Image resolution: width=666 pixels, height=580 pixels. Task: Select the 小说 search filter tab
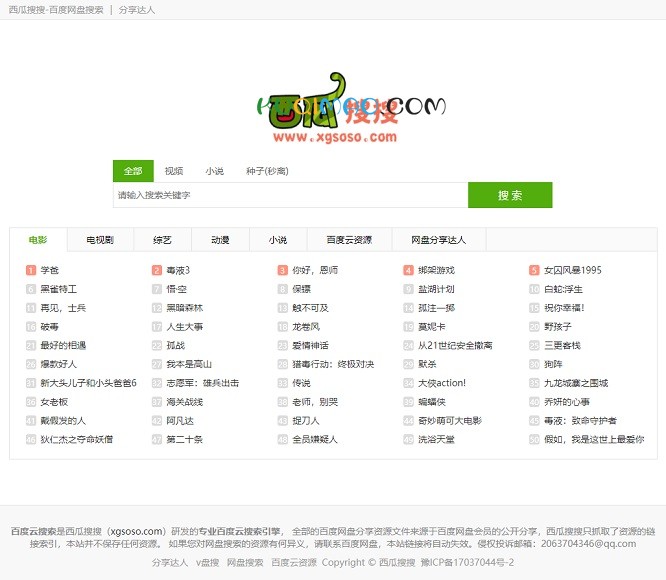[x=214, y=171]
